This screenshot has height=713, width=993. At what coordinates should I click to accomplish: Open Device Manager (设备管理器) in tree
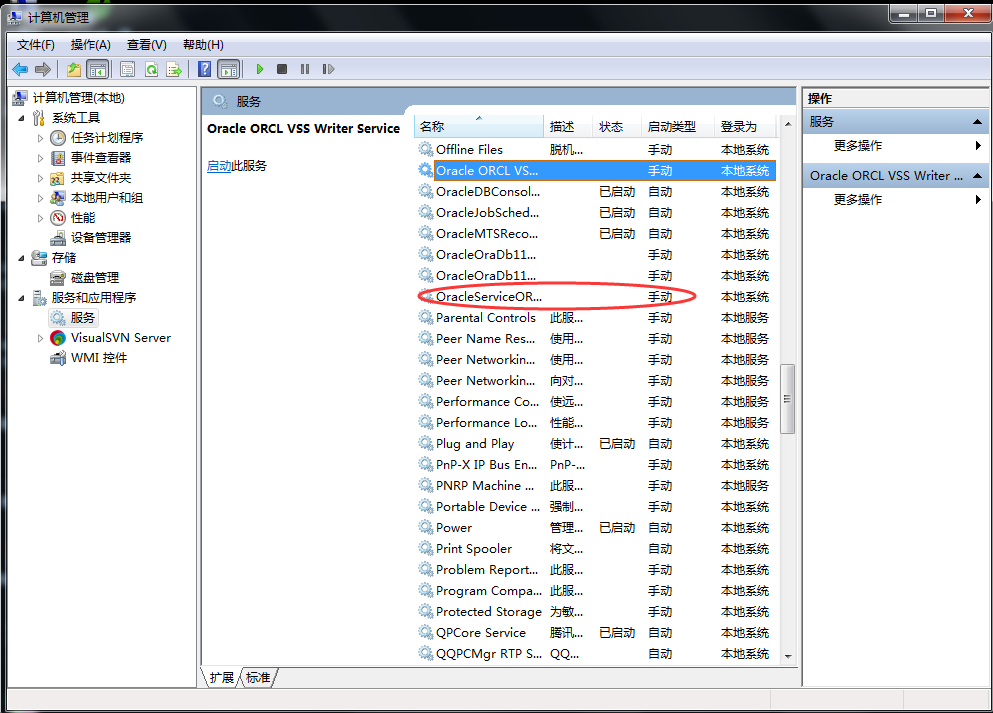point(101,237)
